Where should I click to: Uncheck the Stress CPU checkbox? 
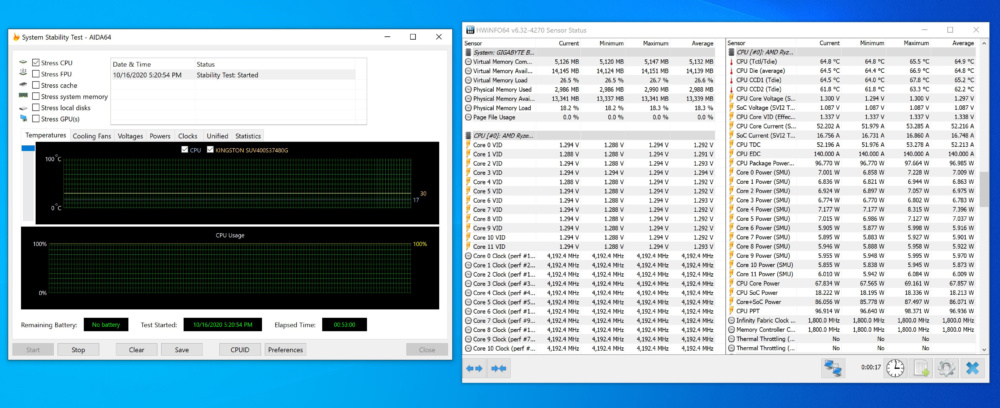pos(36,62)
